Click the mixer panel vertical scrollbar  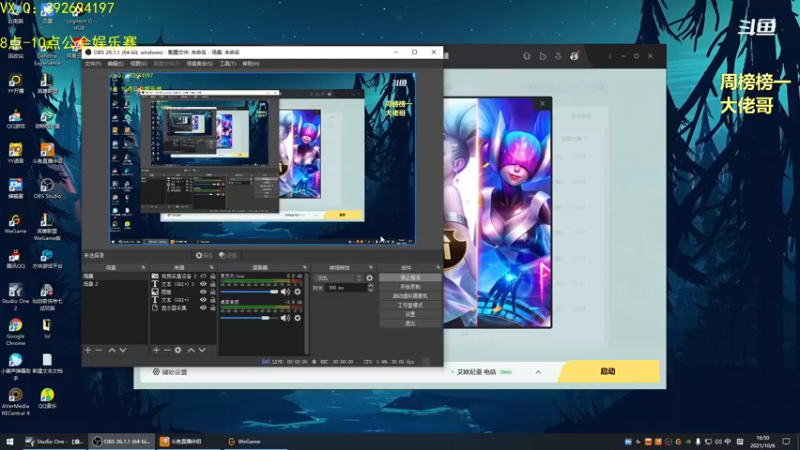pos(306,313)
